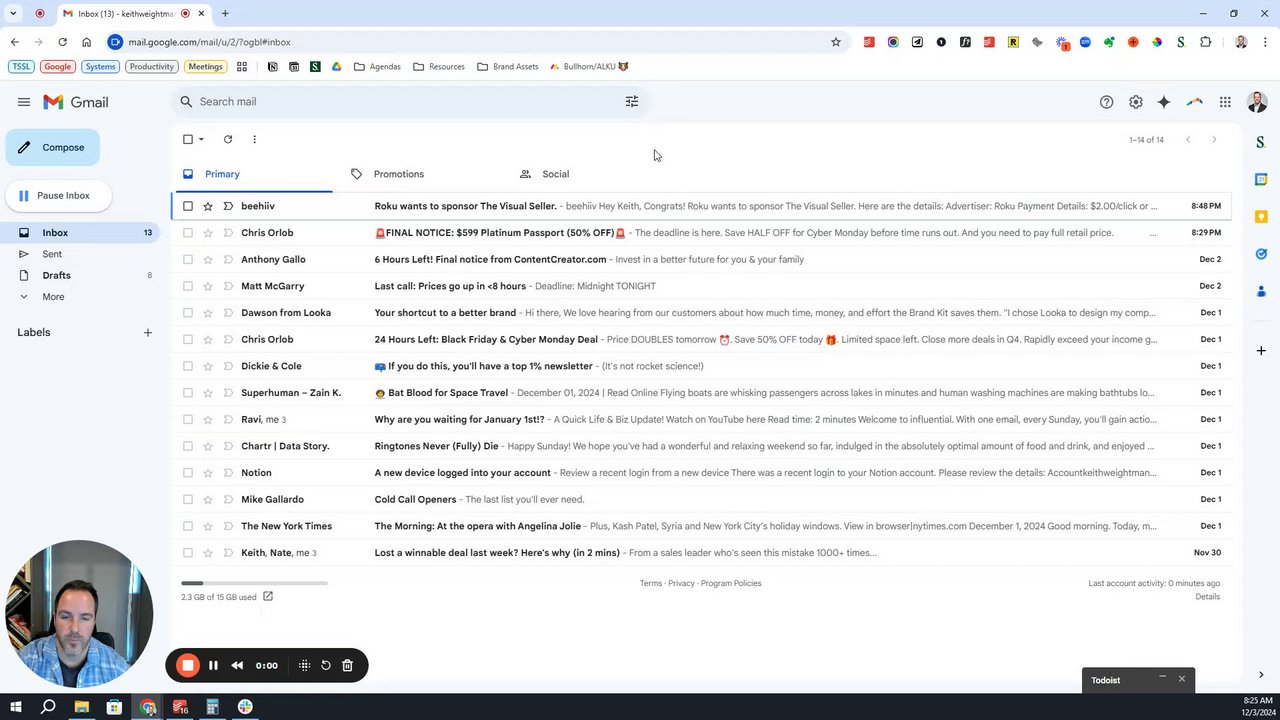
Task: Go to the browser home page
Action: pyautogui.click(x=86, y=42)
